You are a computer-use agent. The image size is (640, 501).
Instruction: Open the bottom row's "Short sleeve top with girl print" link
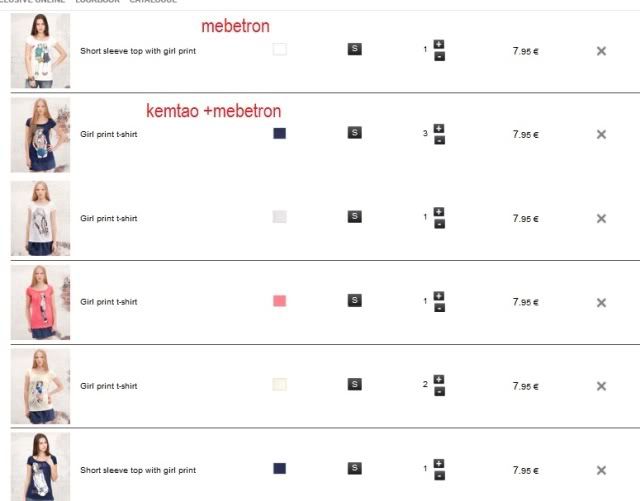coord(138,469)
